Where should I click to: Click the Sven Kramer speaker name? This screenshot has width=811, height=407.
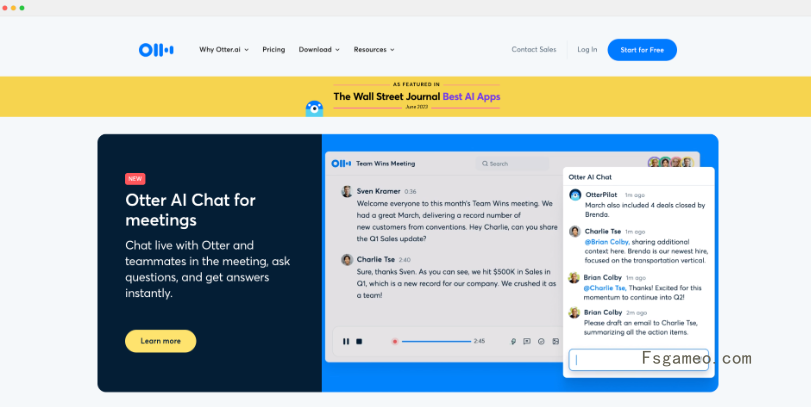tap(379, 191)
